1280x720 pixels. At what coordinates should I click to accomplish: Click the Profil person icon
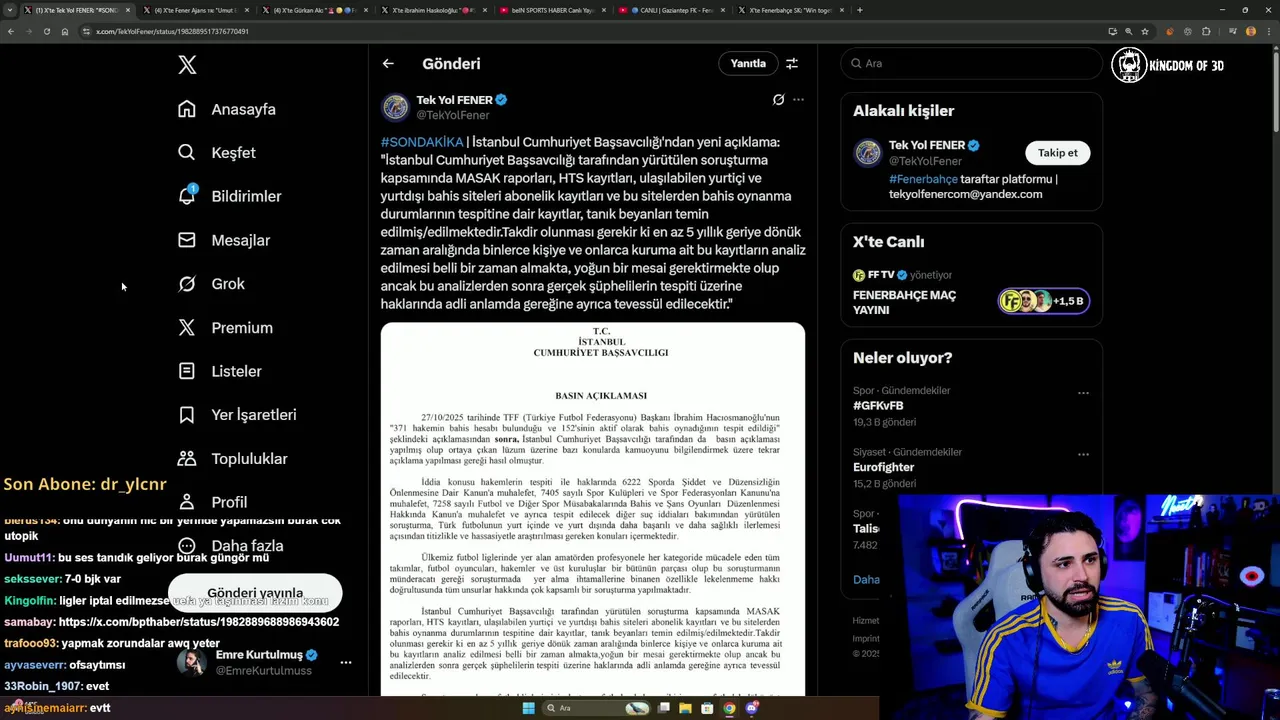[187, 502]
